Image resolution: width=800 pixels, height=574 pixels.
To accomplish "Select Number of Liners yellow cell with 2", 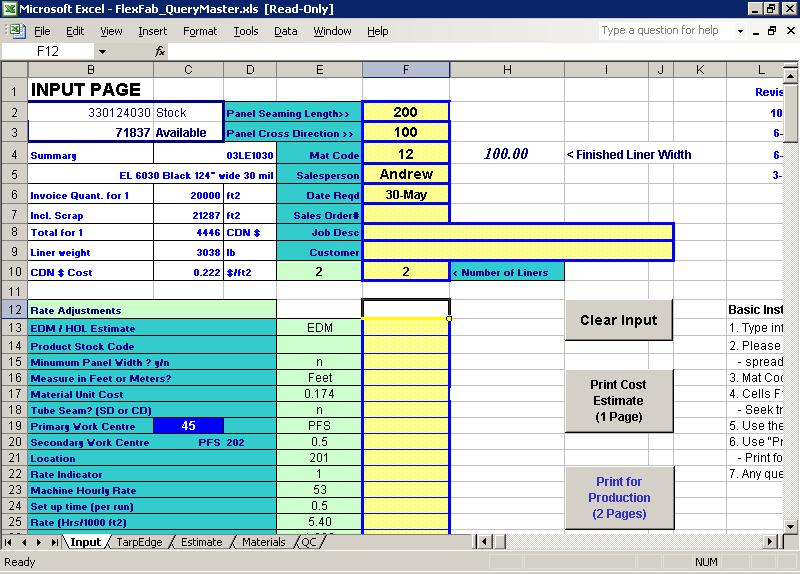I will pyautogui.click(x=406, y=271).
